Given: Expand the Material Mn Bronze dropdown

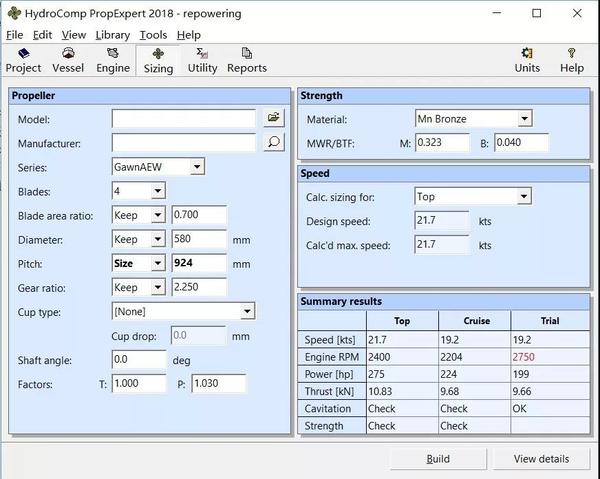Looking at the screenshot, I should (x=524, y=119).
